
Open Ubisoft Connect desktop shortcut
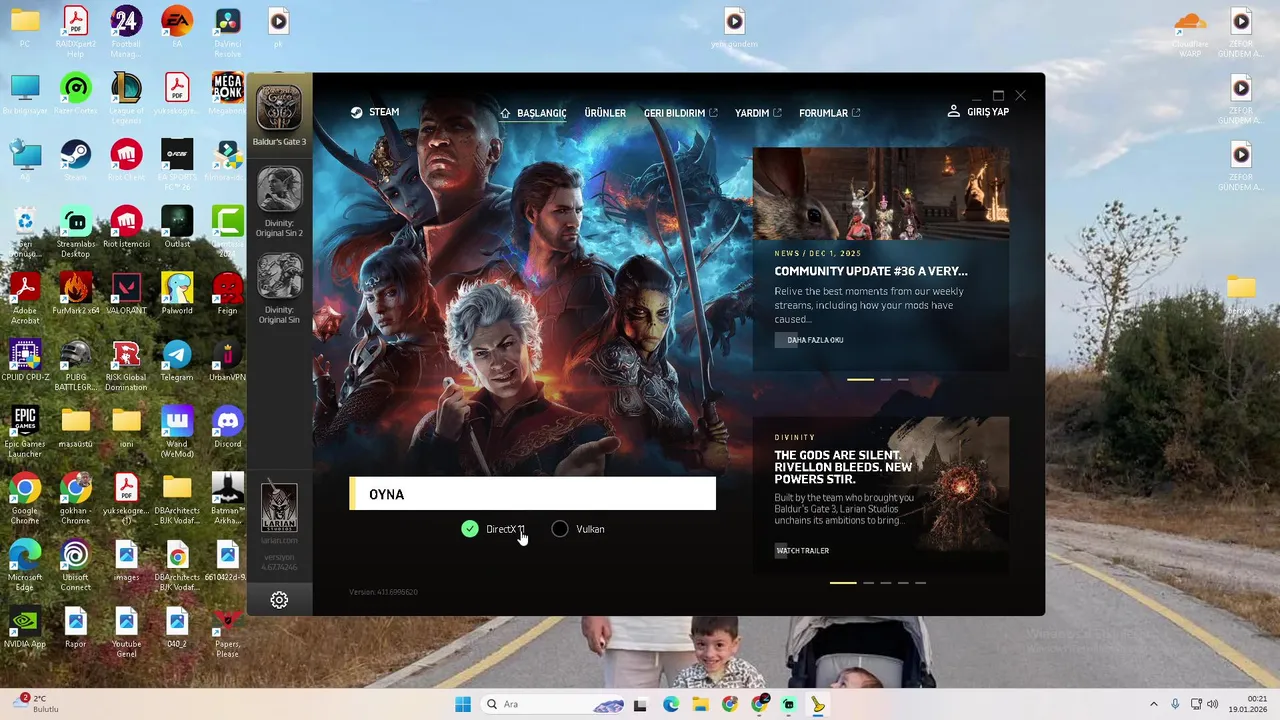[x=75, y=565]
